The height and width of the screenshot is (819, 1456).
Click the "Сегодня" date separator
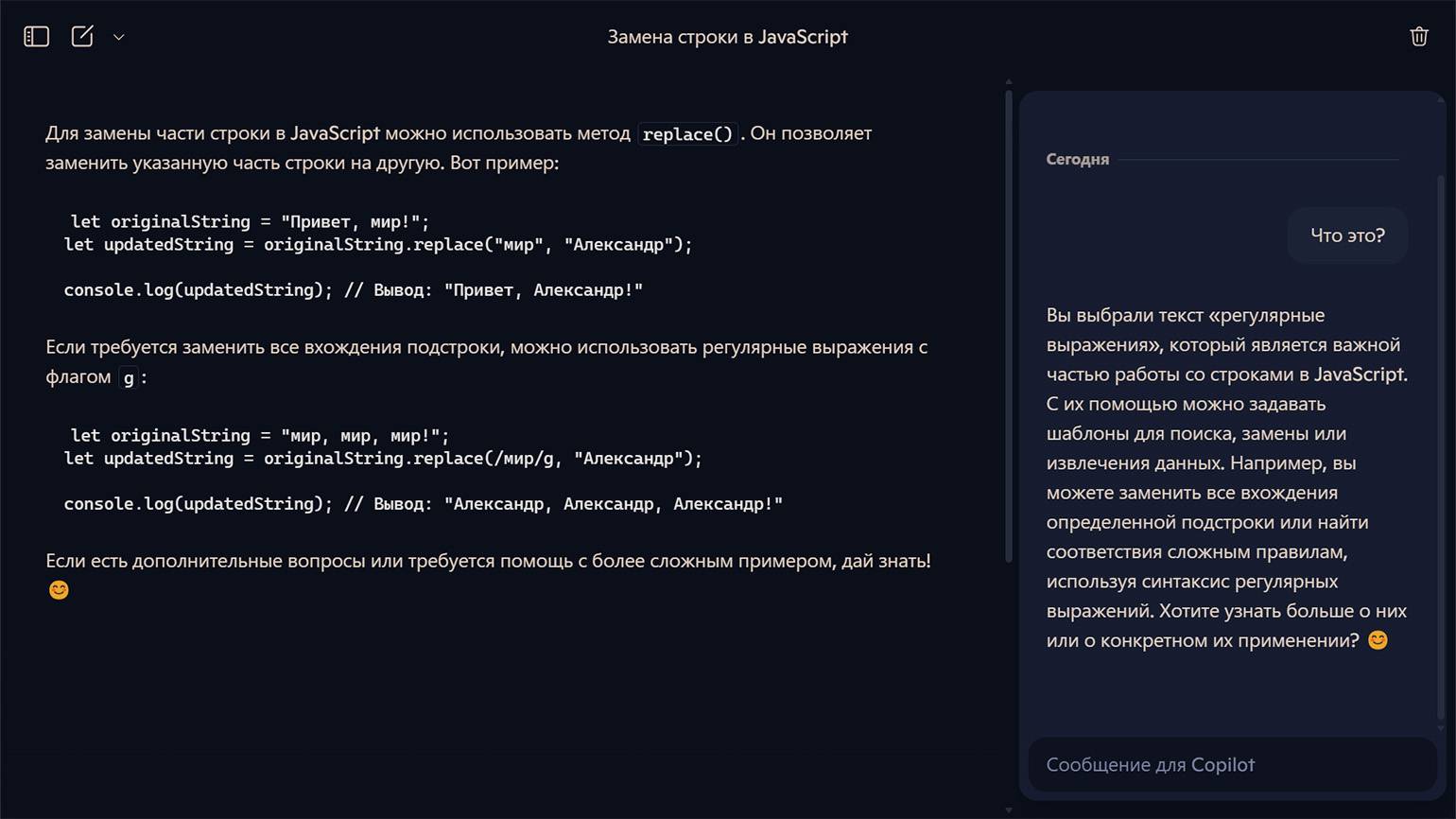coord(1077,159)
